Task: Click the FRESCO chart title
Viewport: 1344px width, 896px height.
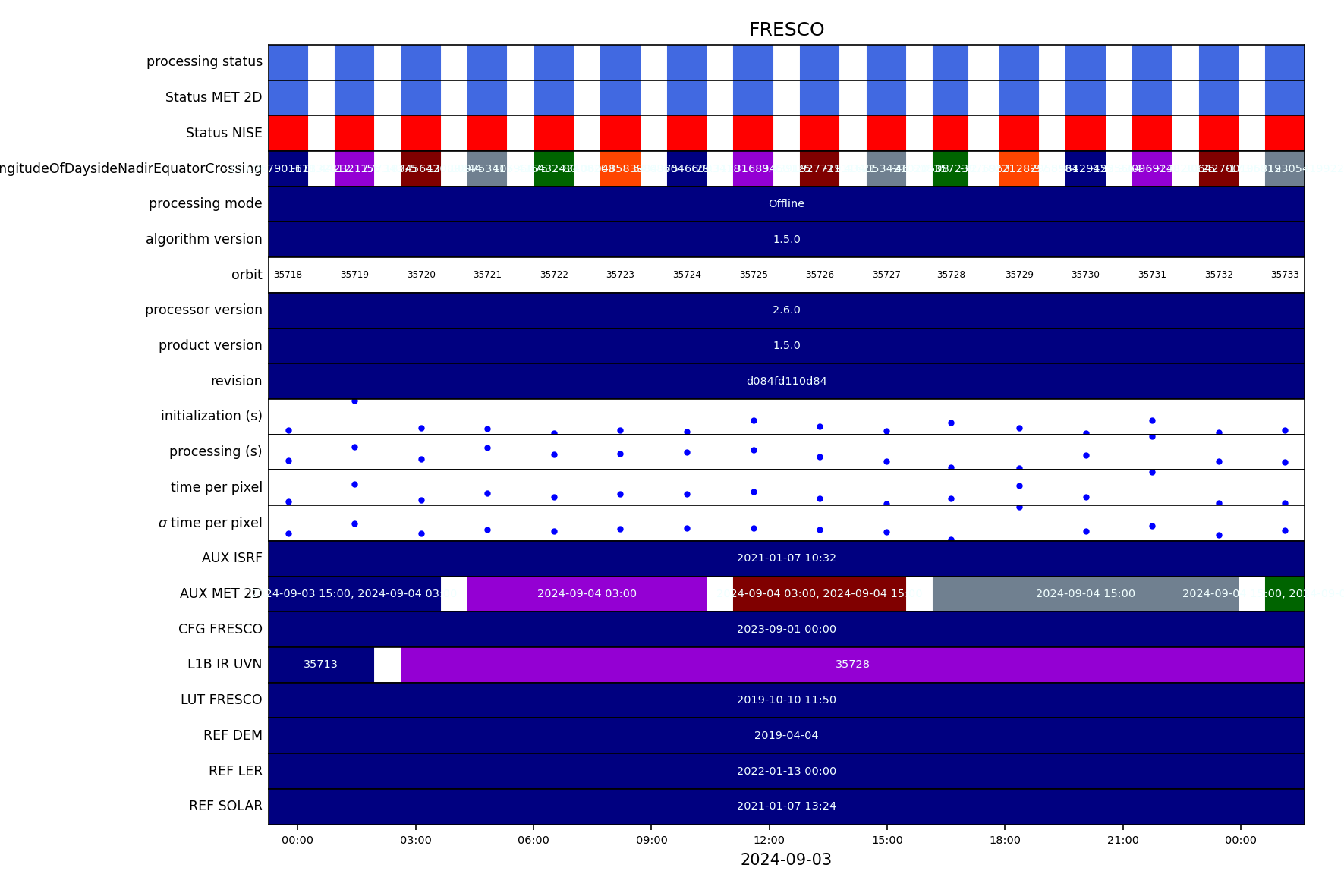Action: (786, 30)
